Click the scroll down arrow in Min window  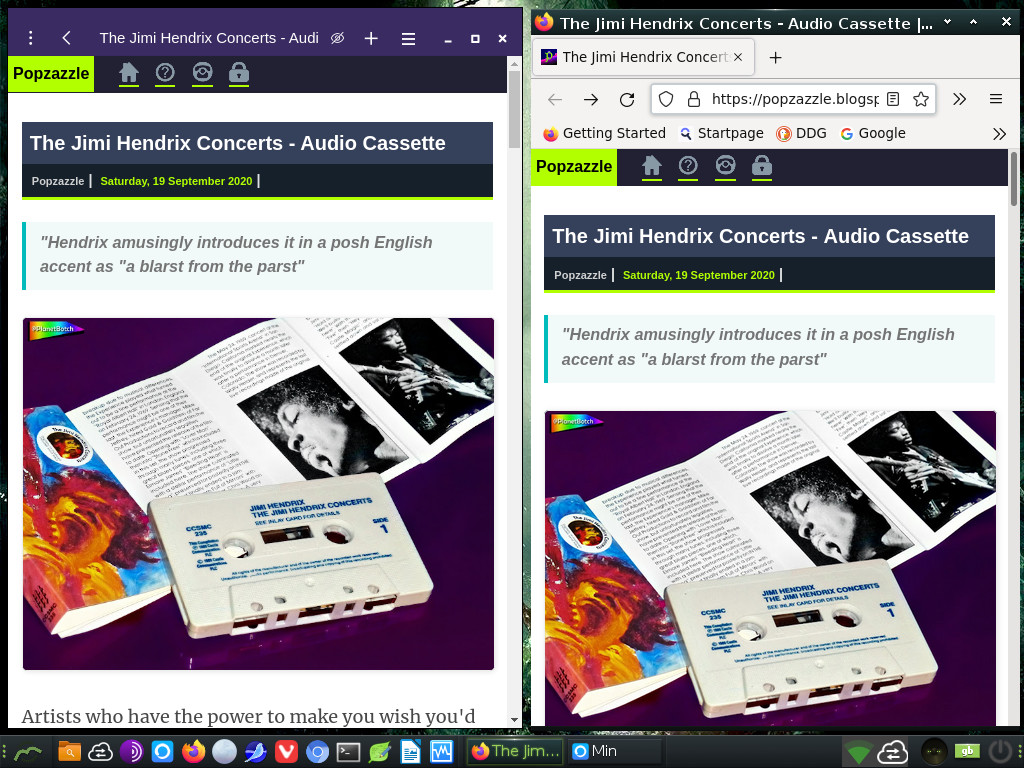(514, 720)
